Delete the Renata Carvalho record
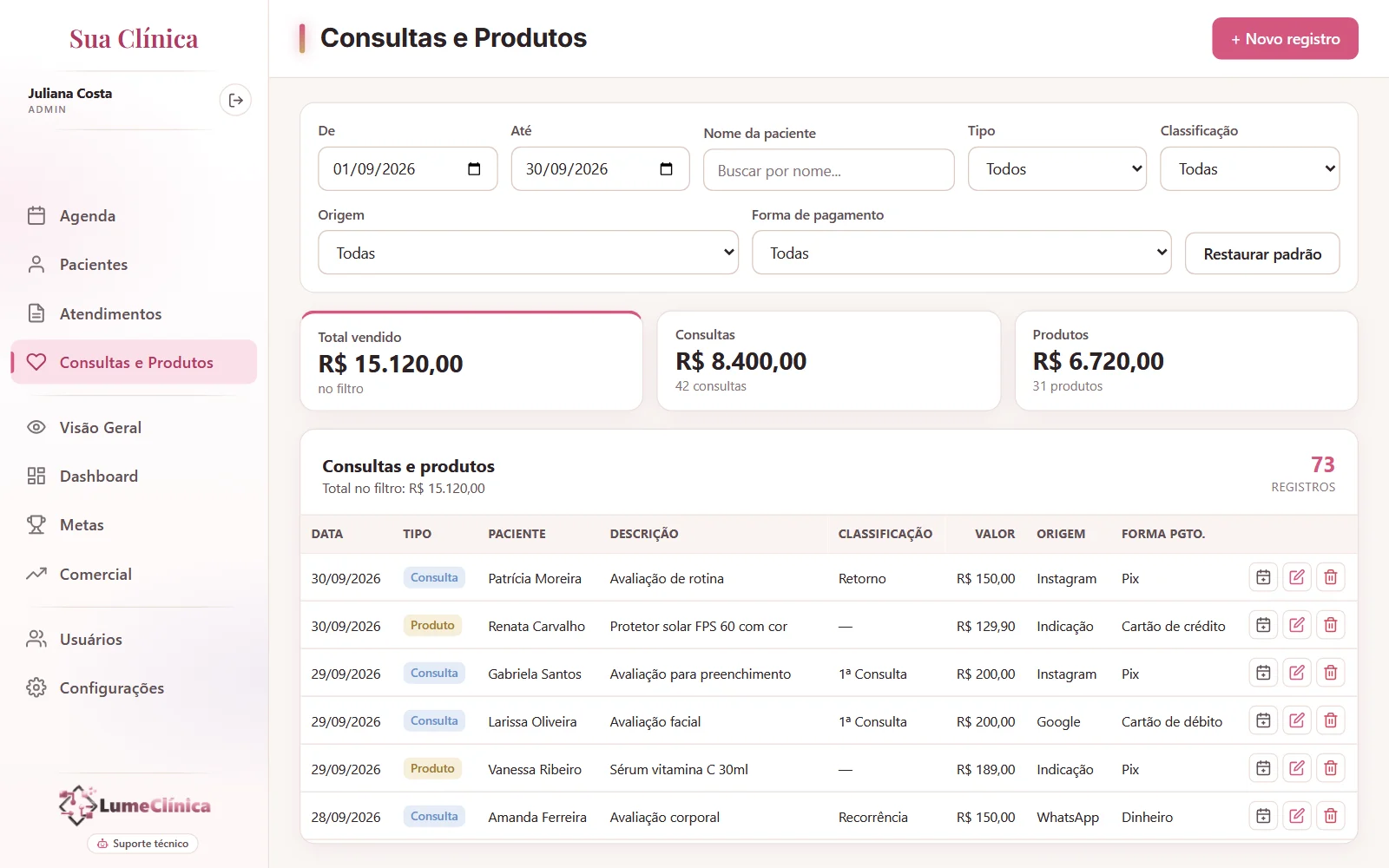 point(1331,625)
